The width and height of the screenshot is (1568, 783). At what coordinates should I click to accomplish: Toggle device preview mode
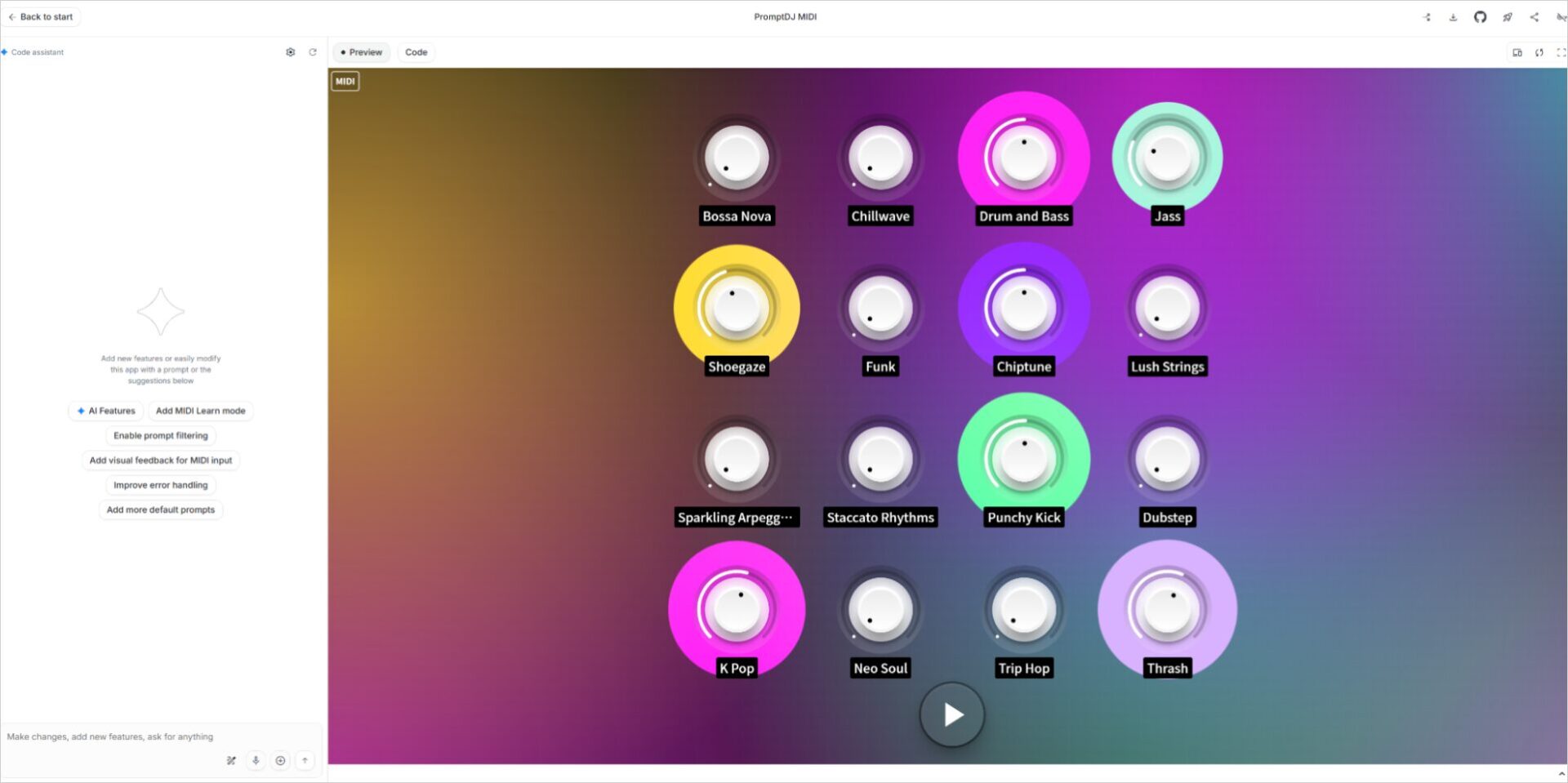click(1517, 52)
